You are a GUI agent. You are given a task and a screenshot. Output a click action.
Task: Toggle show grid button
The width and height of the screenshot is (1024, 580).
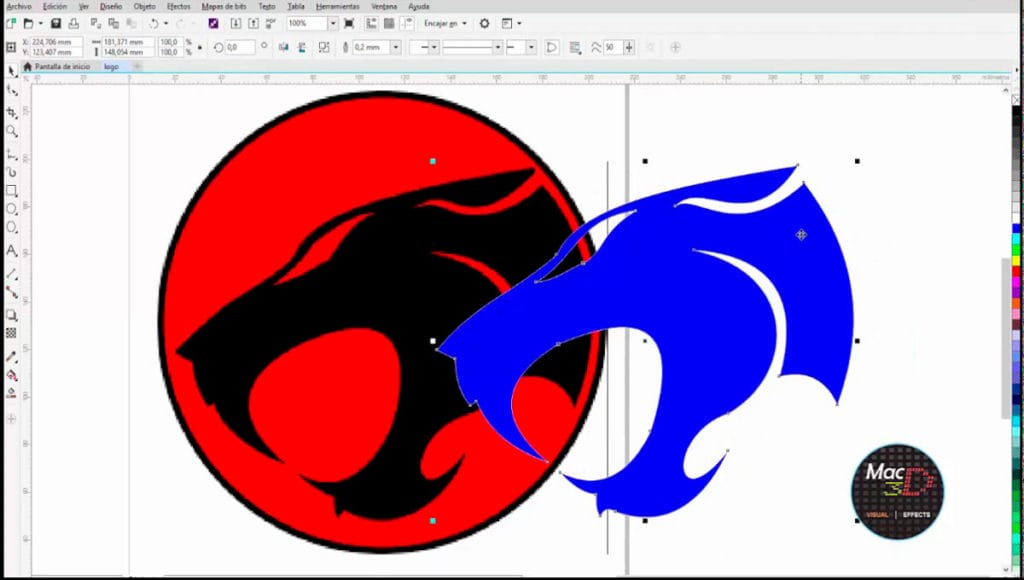point(389,24)
